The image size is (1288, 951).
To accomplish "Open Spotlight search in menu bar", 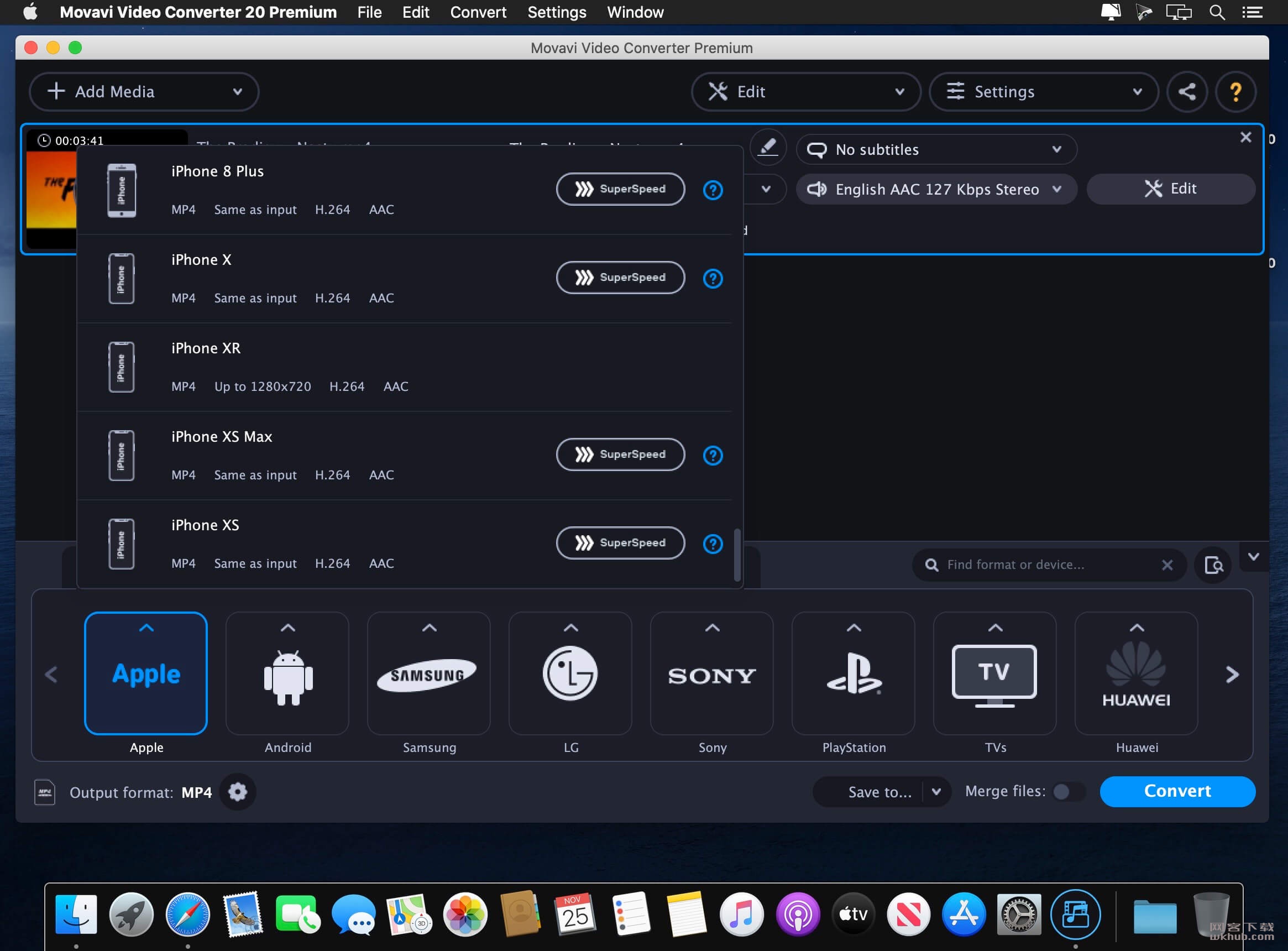I will click(1216, 12).
